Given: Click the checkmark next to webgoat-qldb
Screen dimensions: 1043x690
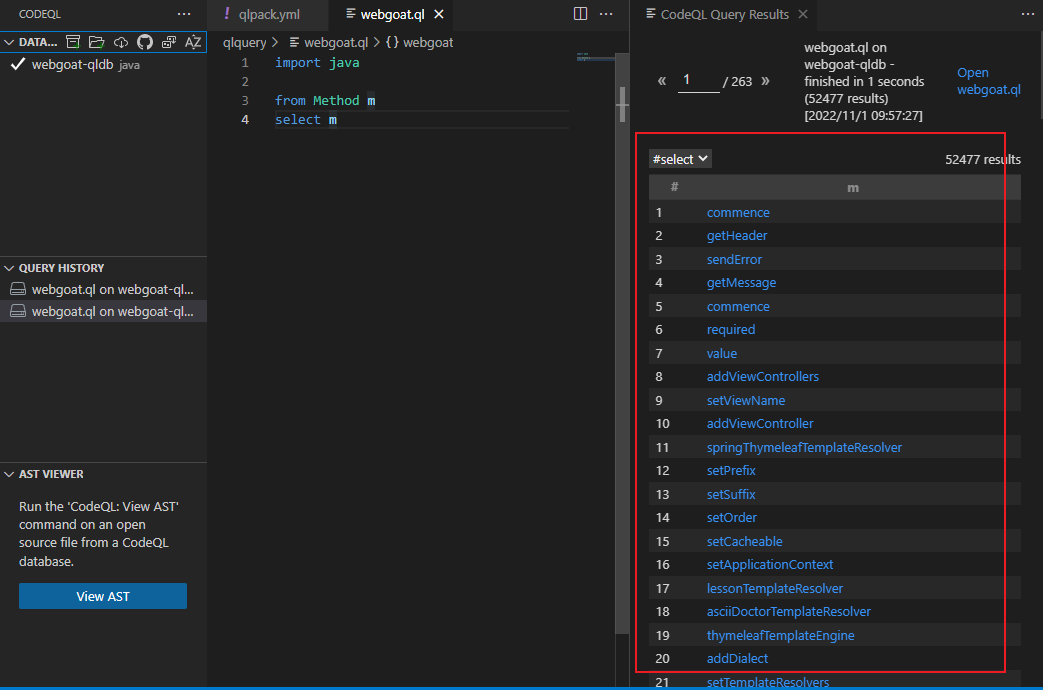Looking at the screenshot, I should pos(18,65).
